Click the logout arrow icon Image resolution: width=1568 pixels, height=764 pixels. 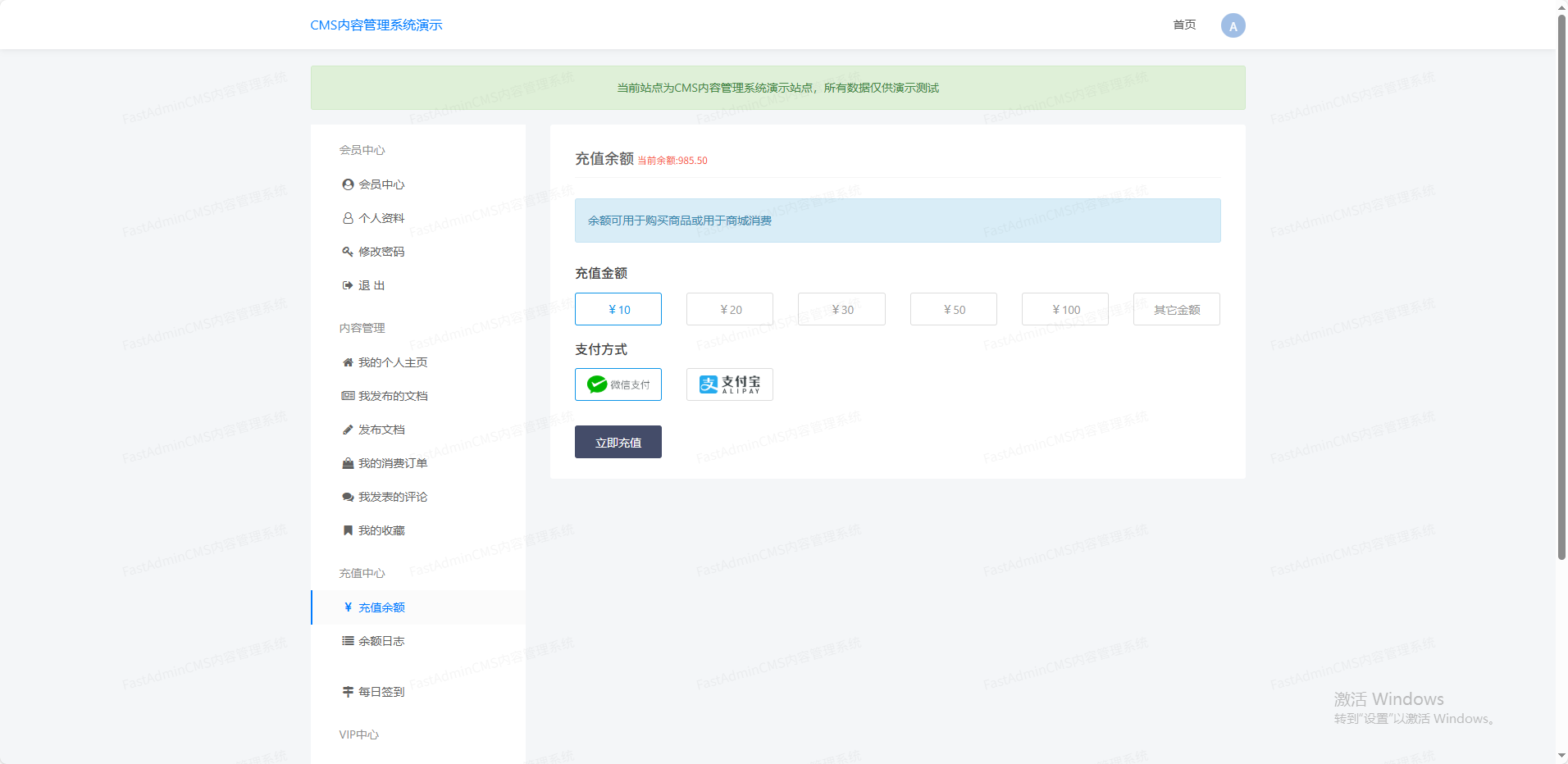[x=348, y=285]
